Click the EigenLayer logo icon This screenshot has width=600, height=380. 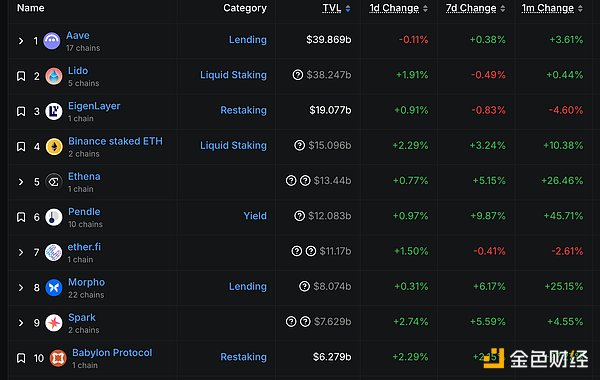click(54, 111)
